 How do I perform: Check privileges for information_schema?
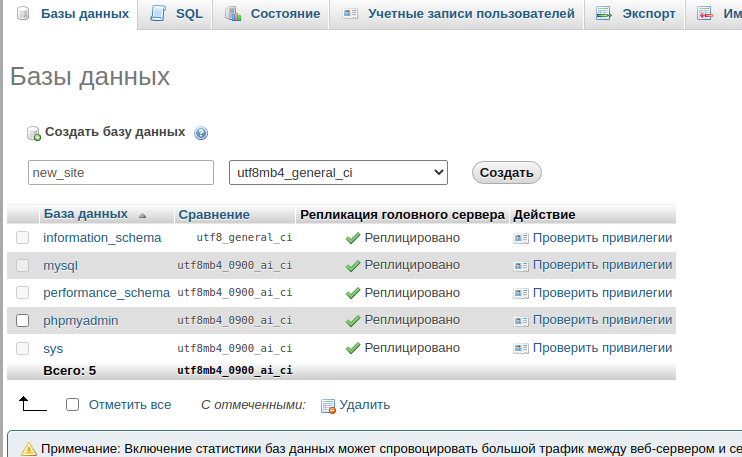click(x=601, y=238)
